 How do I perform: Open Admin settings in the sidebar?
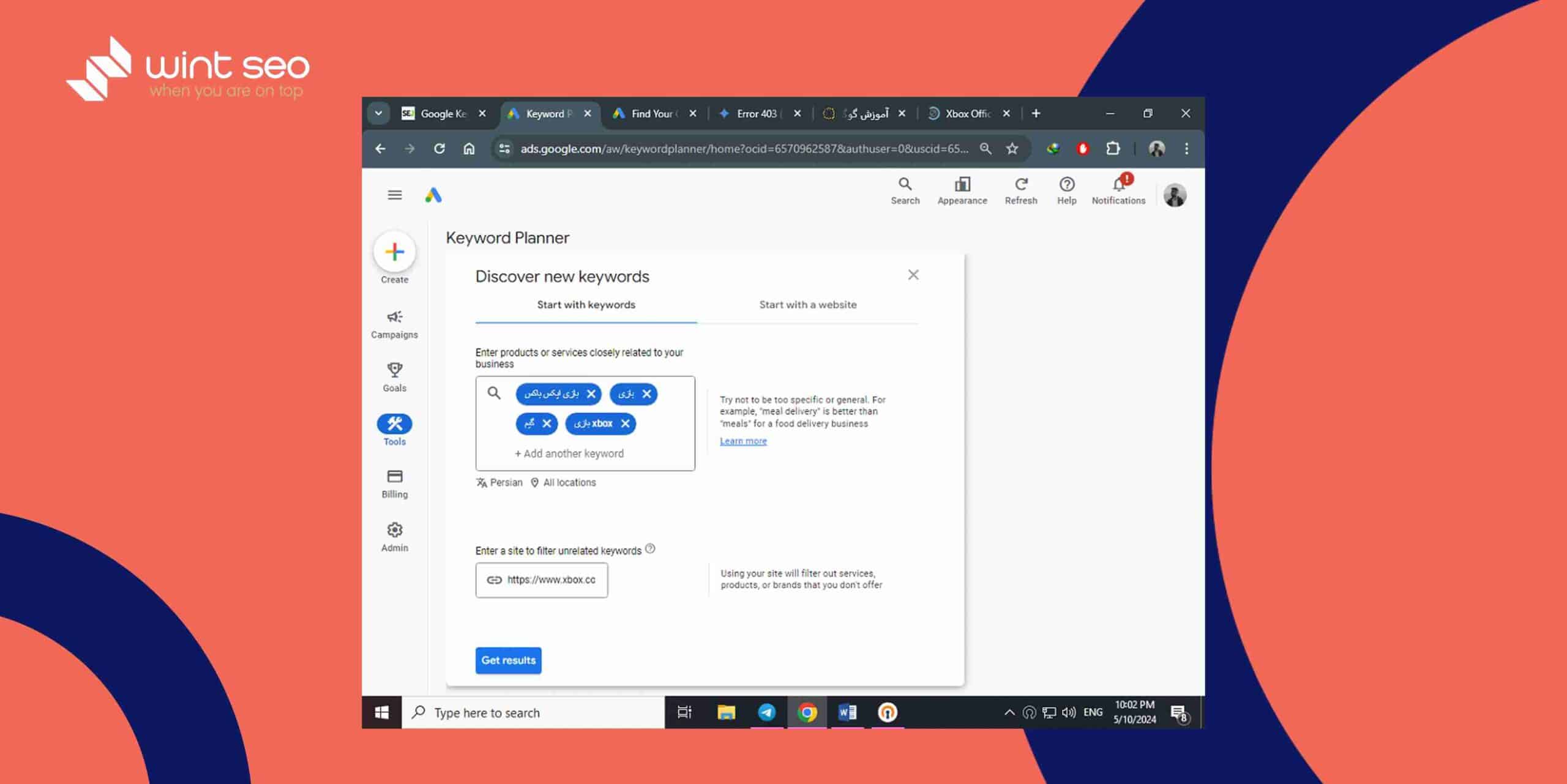395,537
